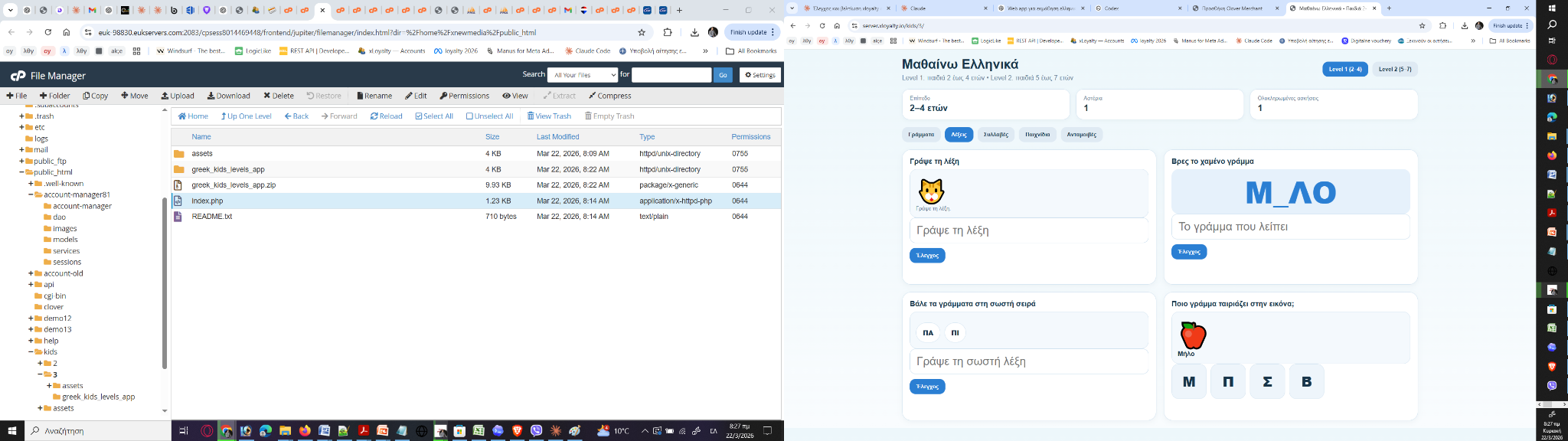Open the Permissions tool
The width and height of the screenshot is (1568, 441).
[x=465, y=96]
